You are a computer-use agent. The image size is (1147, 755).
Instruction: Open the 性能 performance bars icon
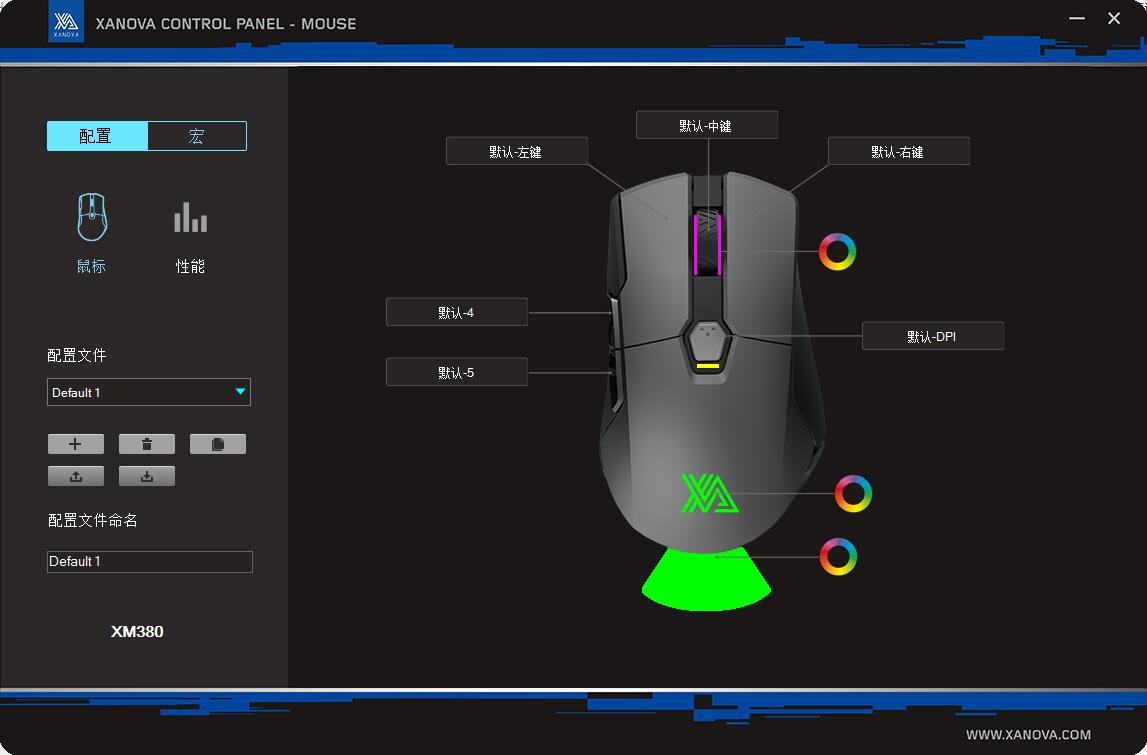point(190,218)
